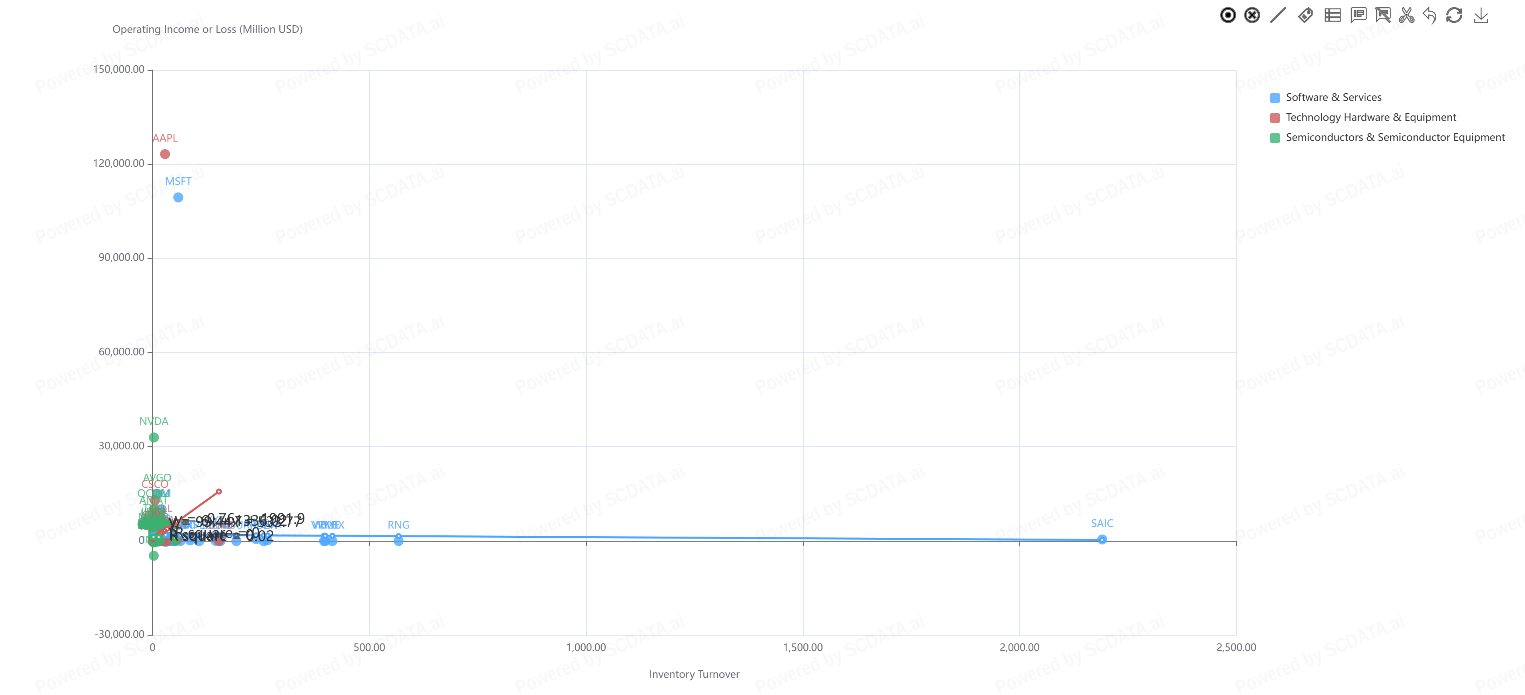1525x695 pixels.
Task: Open the data table view icon
Action: click(x=1332, y=15)
